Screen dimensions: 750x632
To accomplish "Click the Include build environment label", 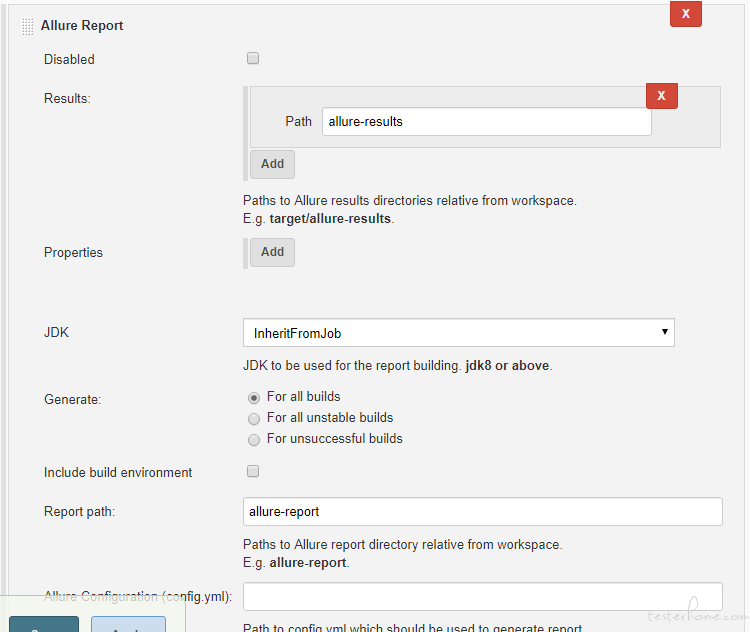I will coord(118,473).
